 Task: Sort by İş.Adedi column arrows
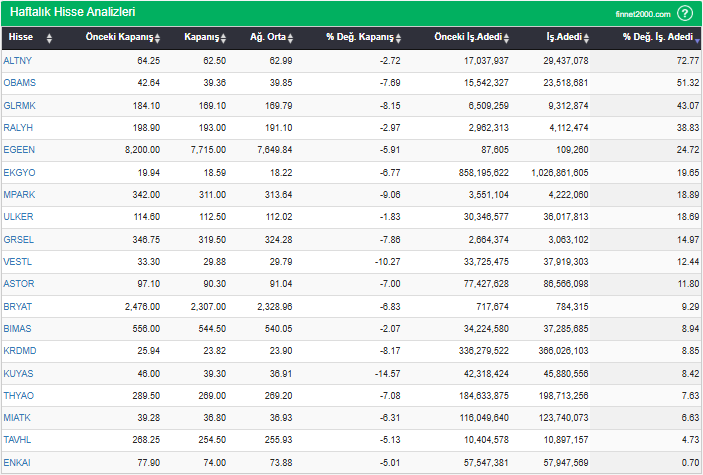(x=588, y=38)
